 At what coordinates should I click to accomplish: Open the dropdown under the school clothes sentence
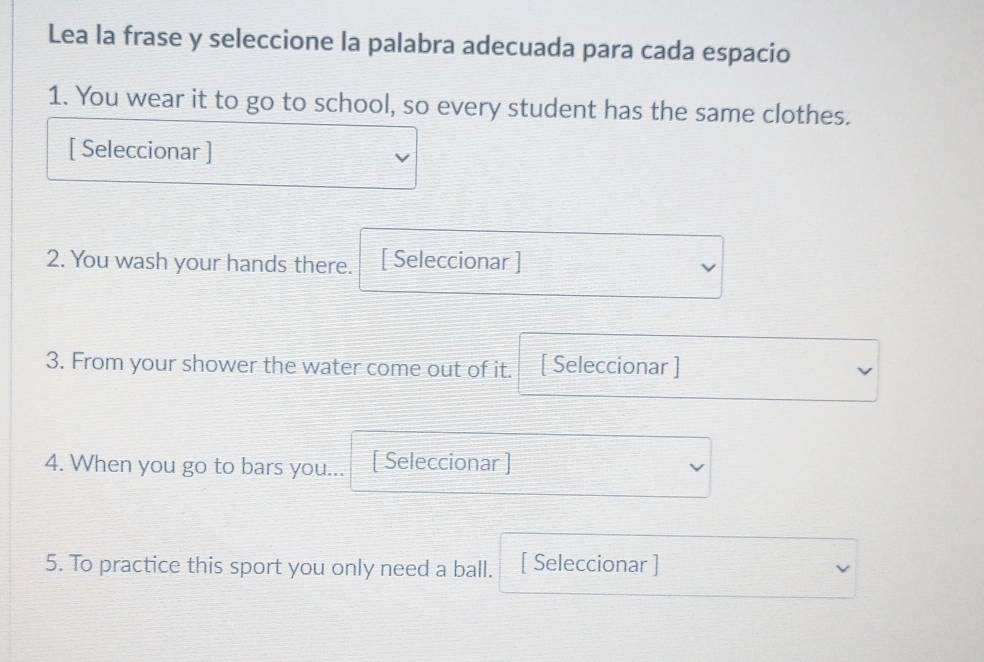(x=232, y=154)
